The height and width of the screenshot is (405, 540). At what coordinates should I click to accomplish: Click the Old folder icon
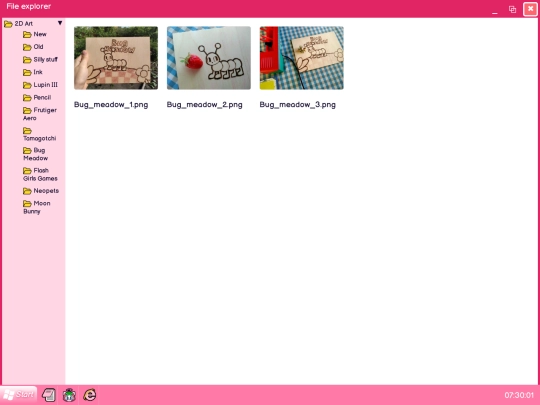[27, 47]
